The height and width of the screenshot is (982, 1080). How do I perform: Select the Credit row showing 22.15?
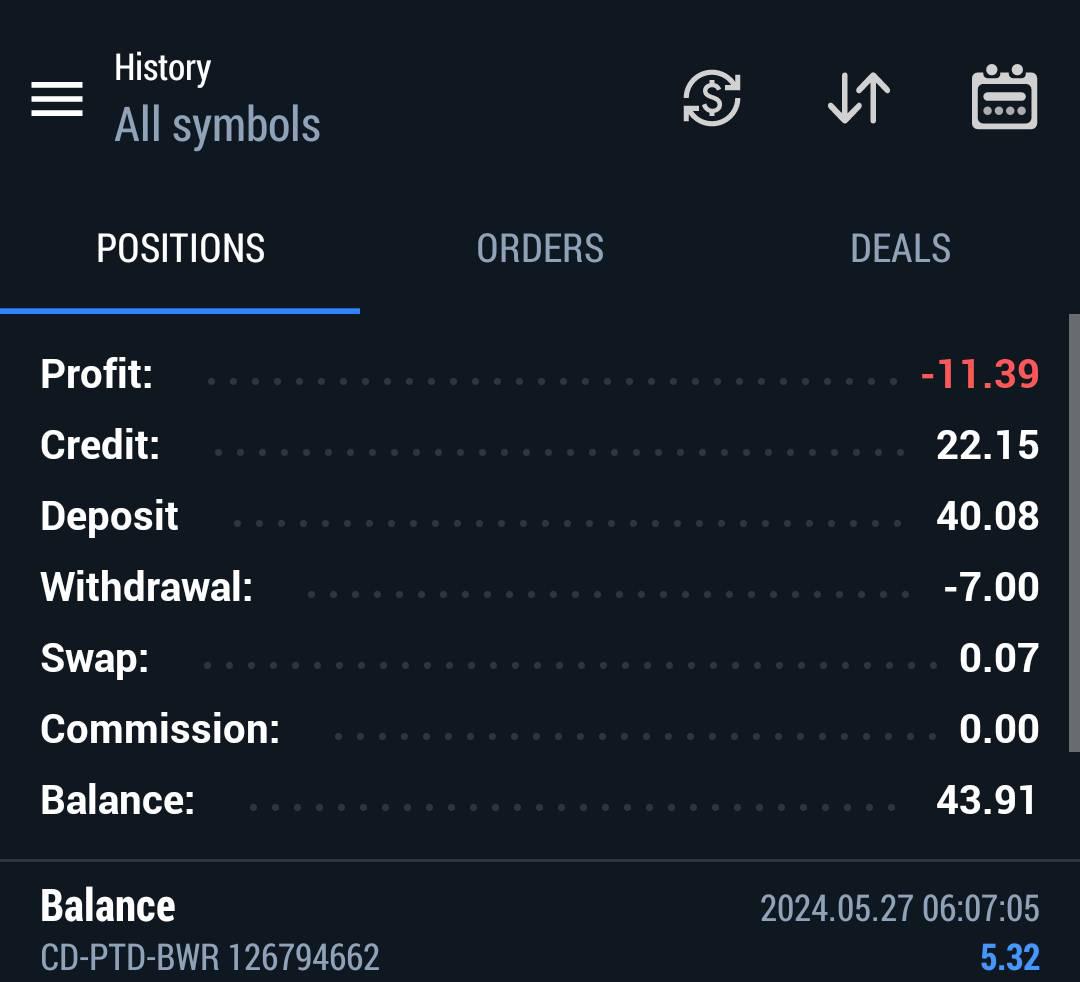pyautogui.click(x=539, y=445)
